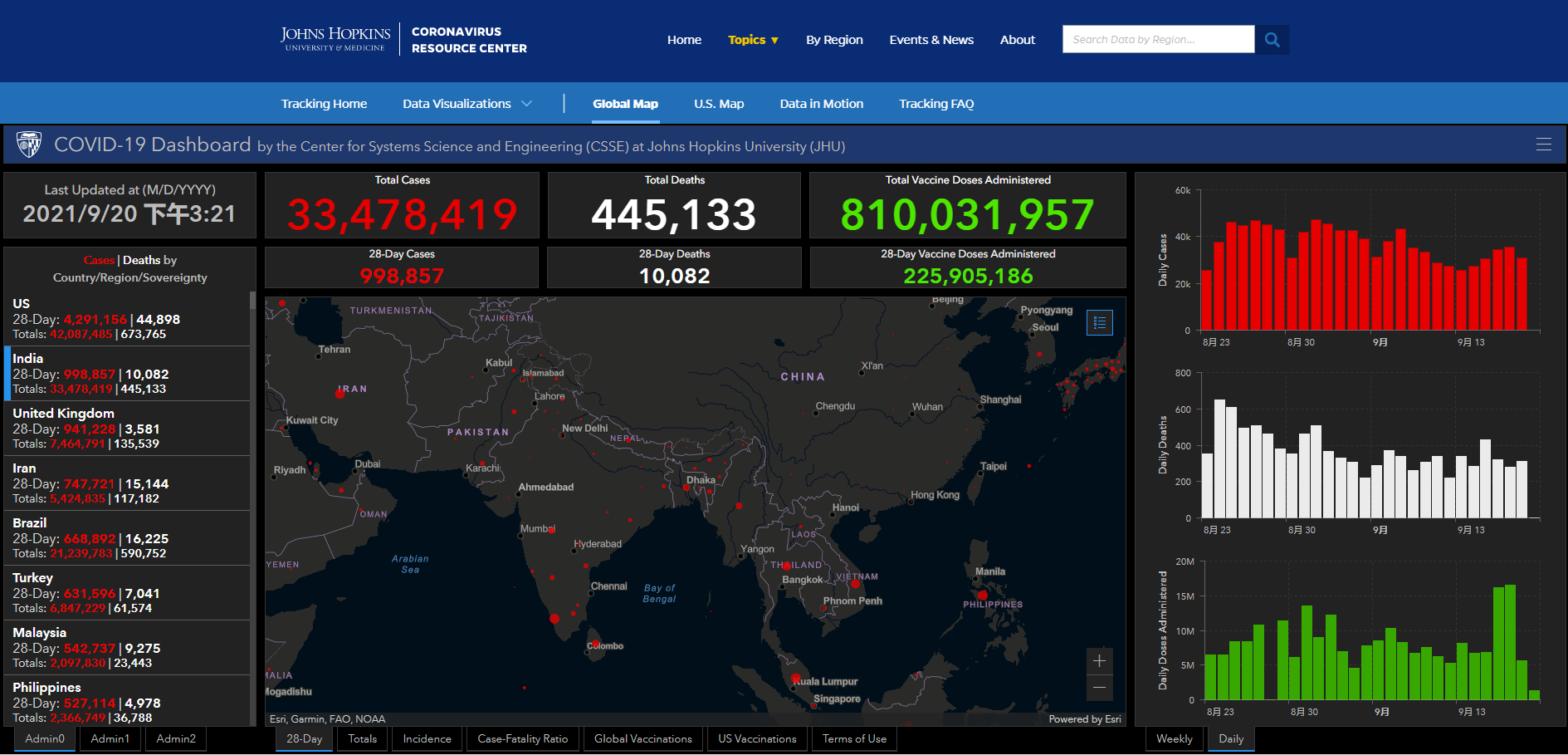Select the Incidence map tab
1568x755 pixels.
click(427, 738)
